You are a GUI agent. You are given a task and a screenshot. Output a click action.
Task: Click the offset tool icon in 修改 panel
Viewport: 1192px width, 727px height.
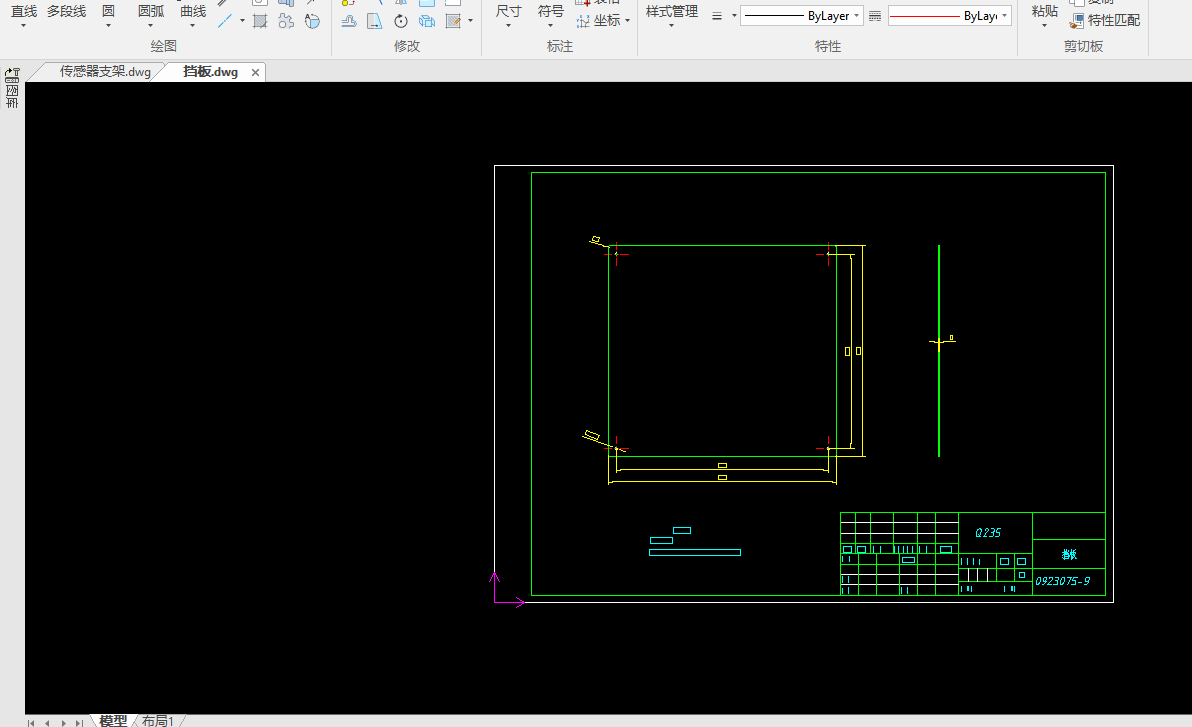[349, 21]
